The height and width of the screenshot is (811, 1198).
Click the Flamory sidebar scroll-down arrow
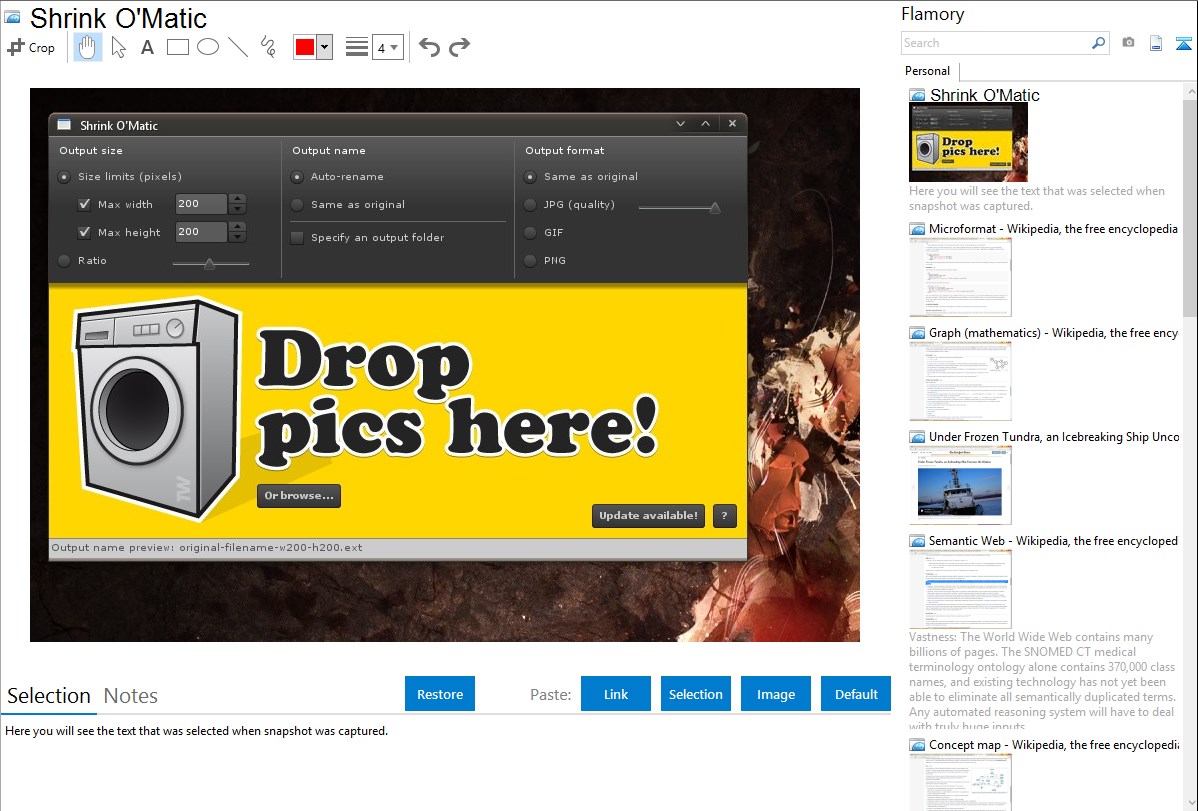(1190, 803)
